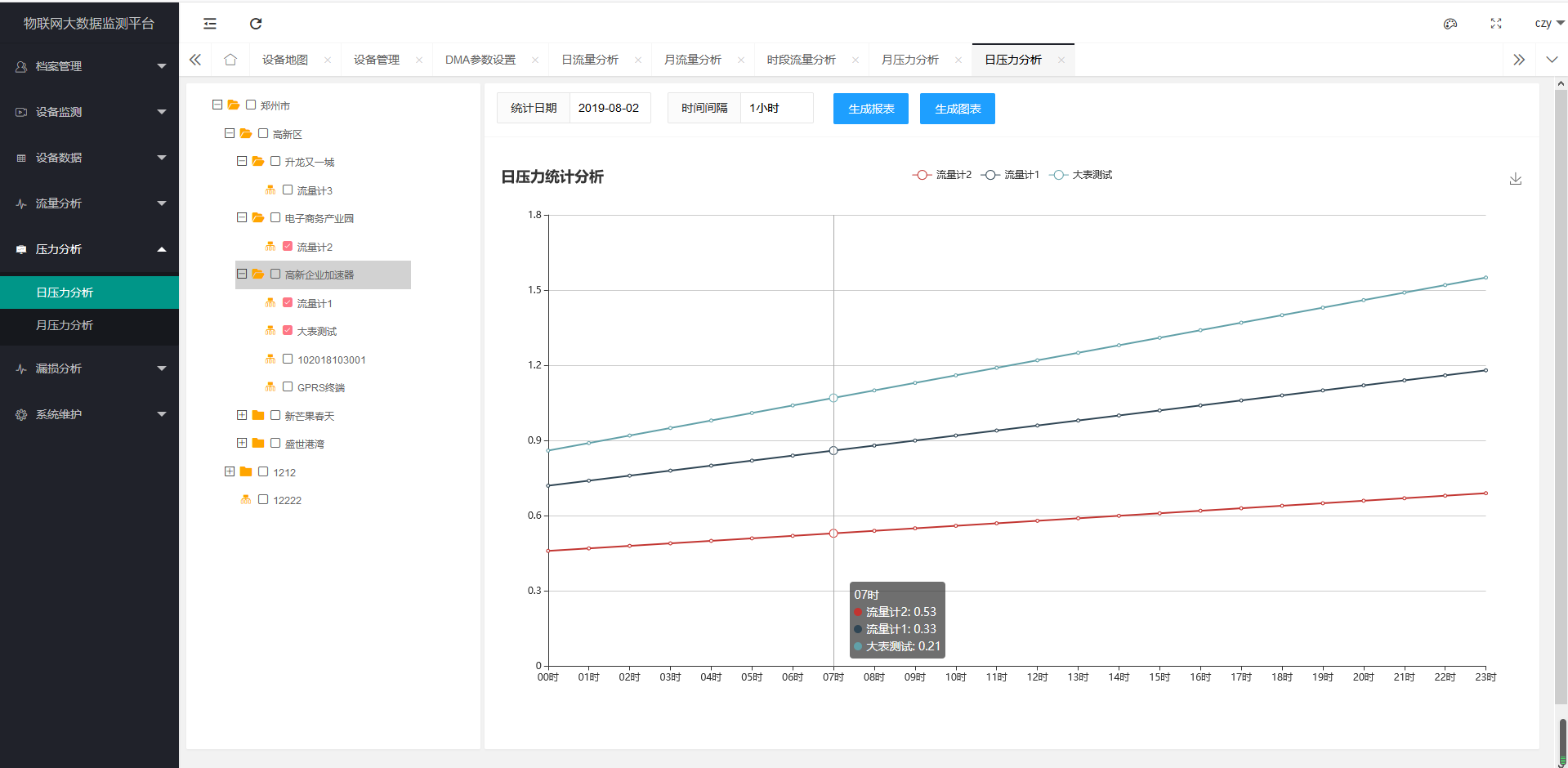
Task: Click the refresh icon in top bar
Action: tap(256, 24)
